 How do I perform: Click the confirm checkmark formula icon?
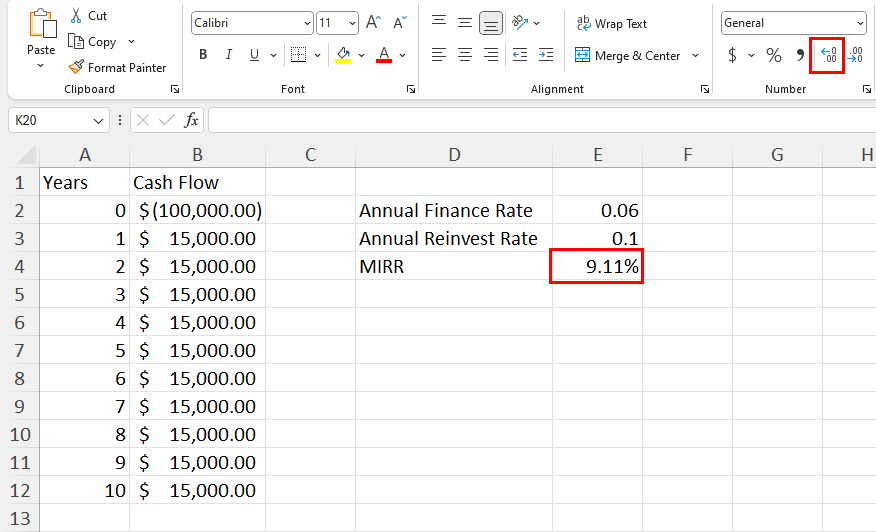166,120
